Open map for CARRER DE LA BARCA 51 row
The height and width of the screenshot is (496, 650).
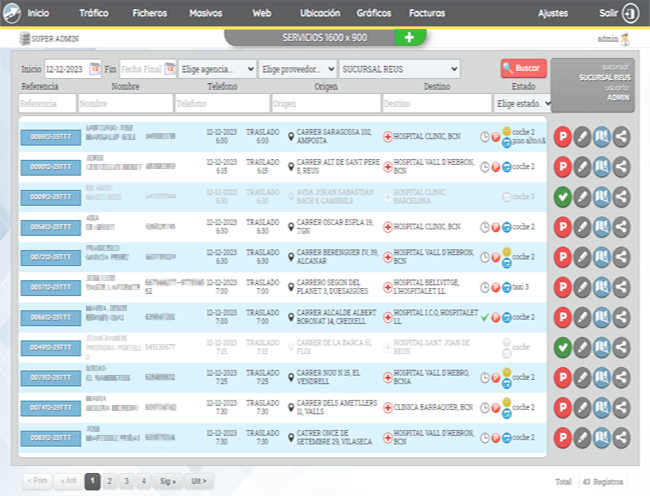pyautogui.click(x=602, y=348)
